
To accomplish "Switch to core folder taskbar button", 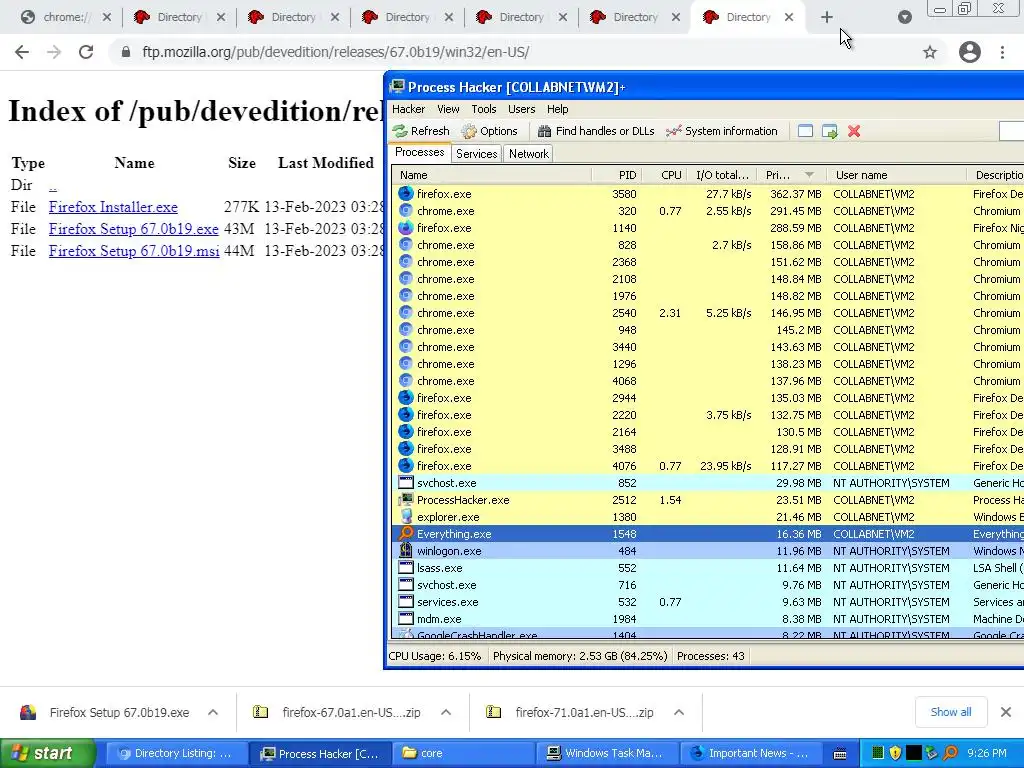I will 462,753.
